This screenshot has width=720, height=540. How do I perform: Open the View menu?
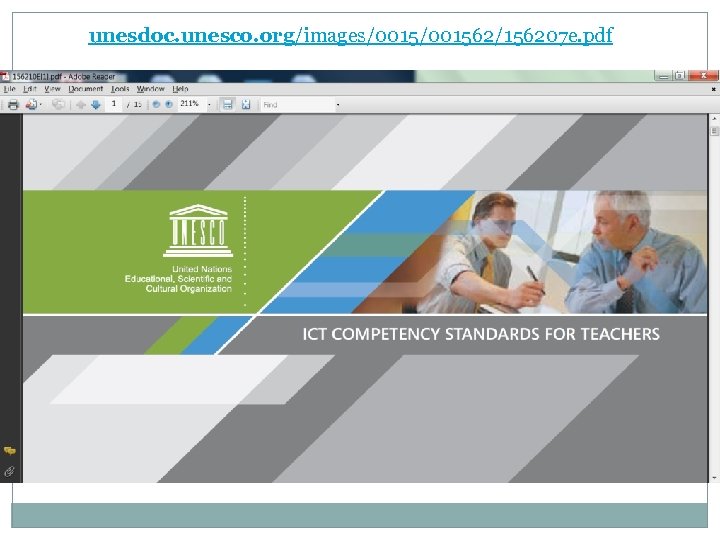point(52,89)
